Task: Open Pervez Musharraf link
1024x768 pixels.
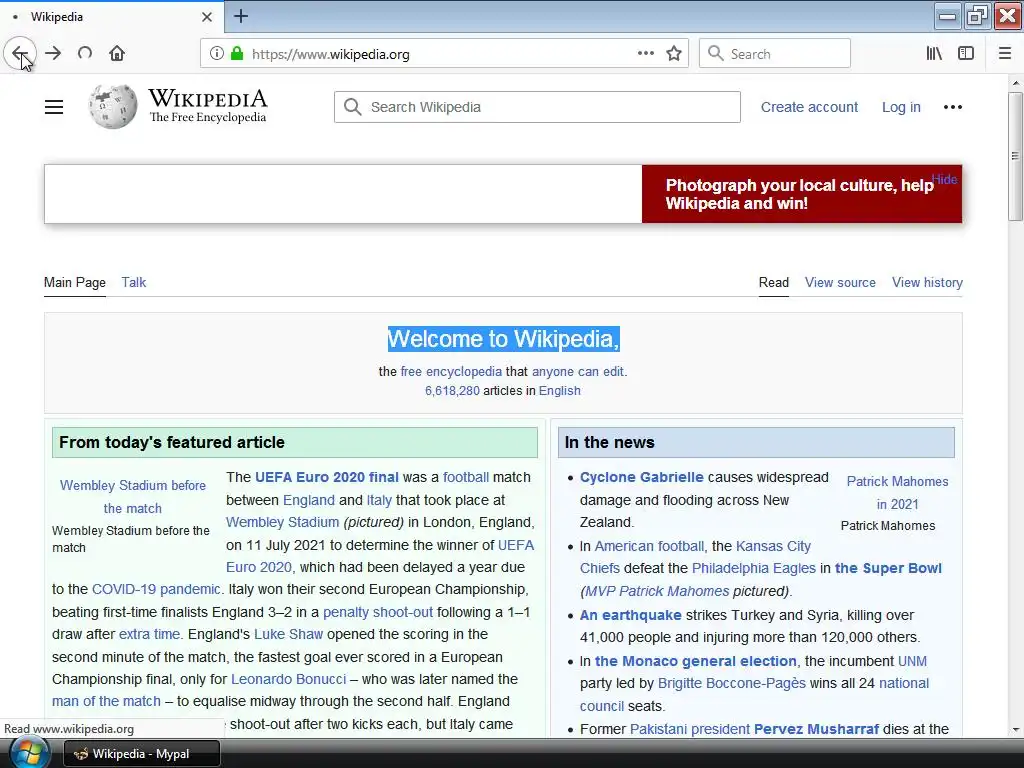Action: click(816, 729)
